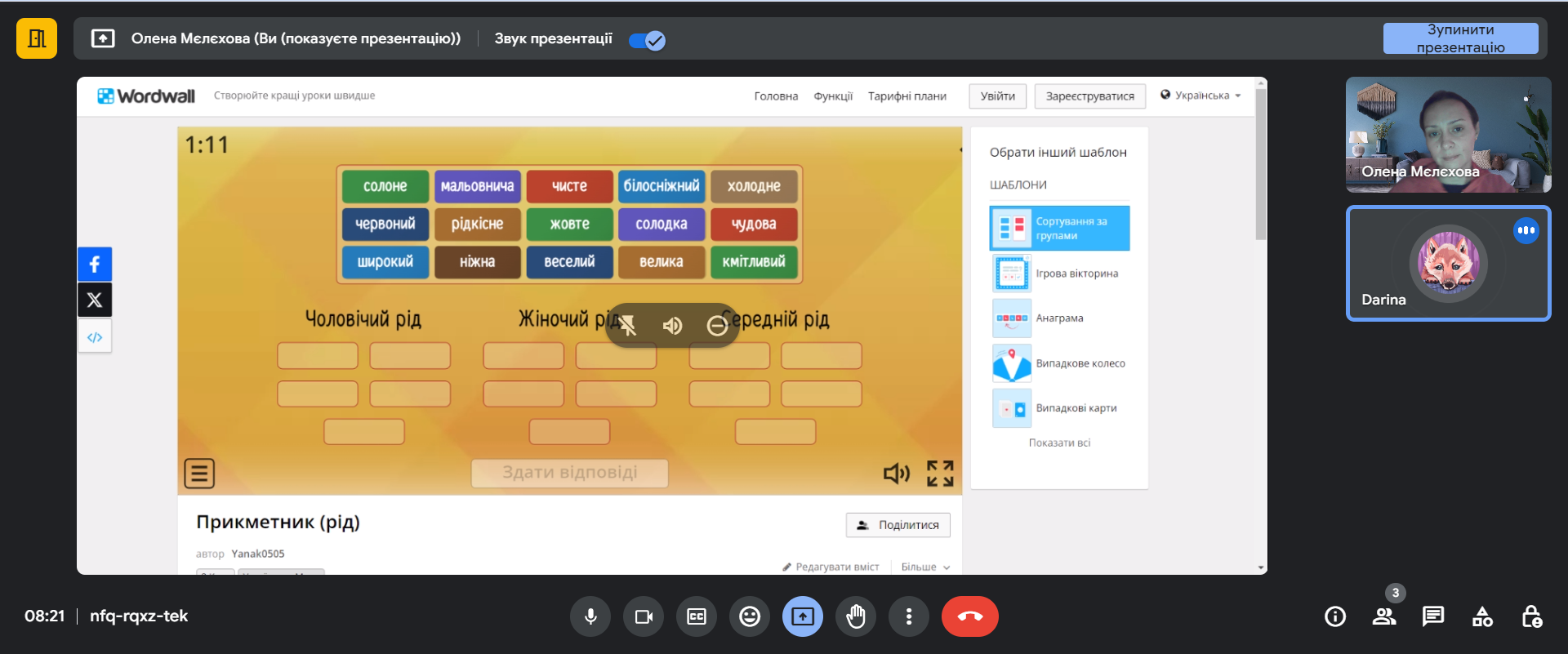Go to the Функції menu item
This screenshot has height=654, width=1568.
833,96
